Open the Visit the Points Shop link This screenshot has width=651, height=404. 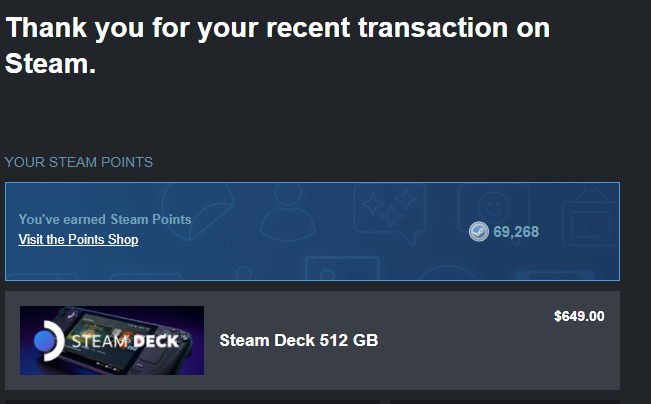pyautogui.click(x=78, y=240)
